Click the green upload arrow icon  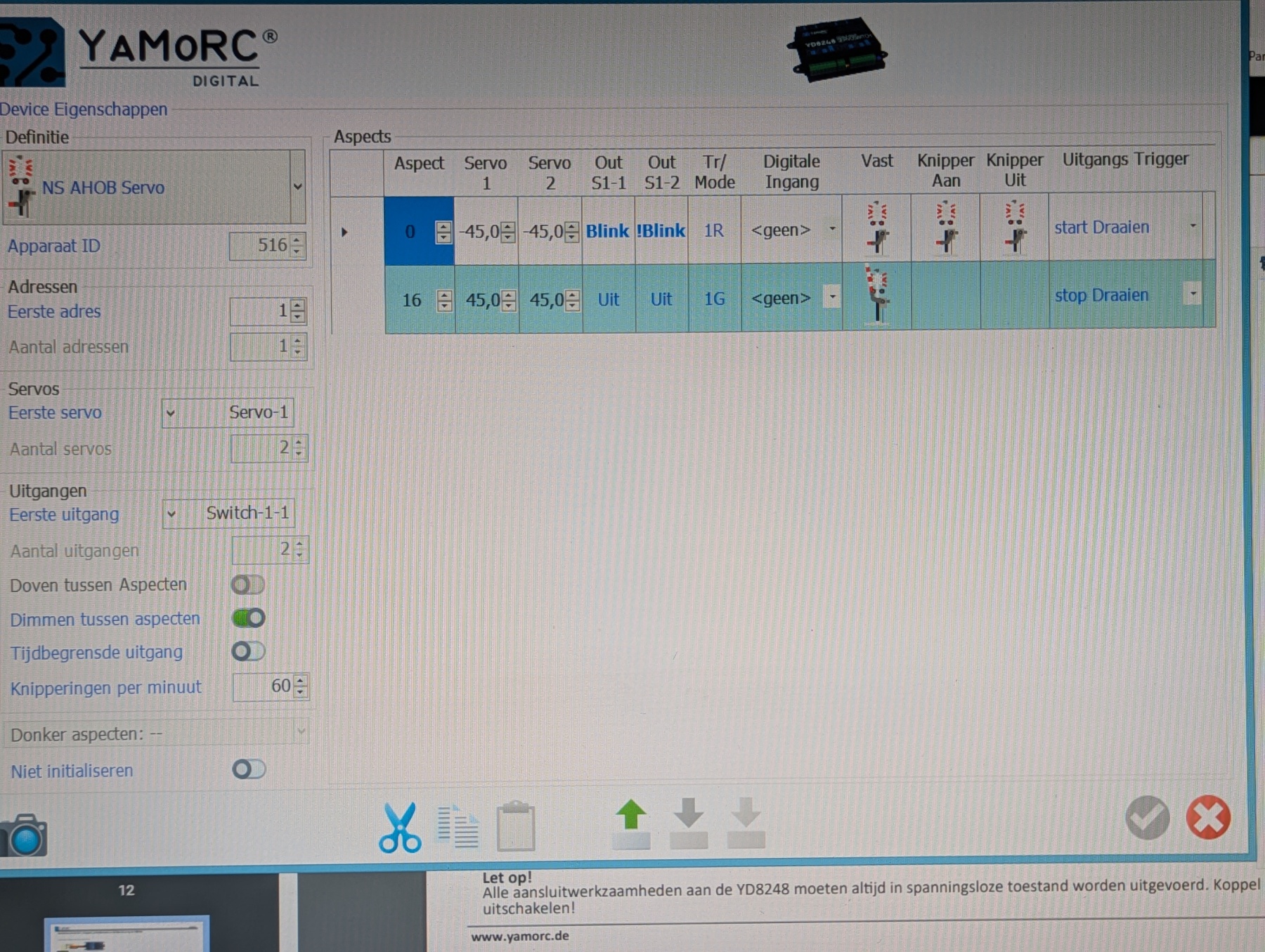630,823
